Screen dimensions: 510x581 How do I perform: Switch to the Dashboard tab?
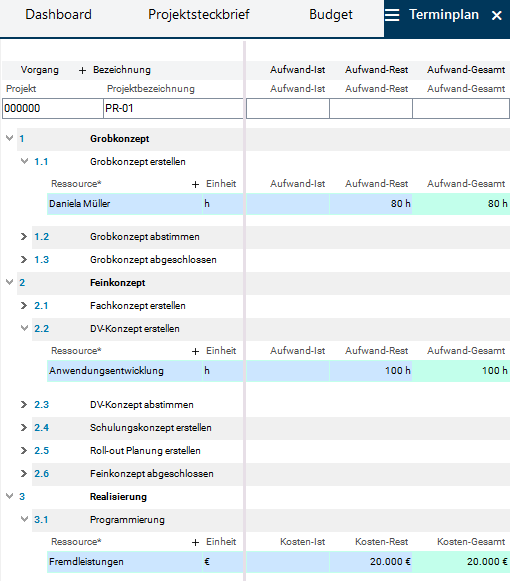click(58, 14)
